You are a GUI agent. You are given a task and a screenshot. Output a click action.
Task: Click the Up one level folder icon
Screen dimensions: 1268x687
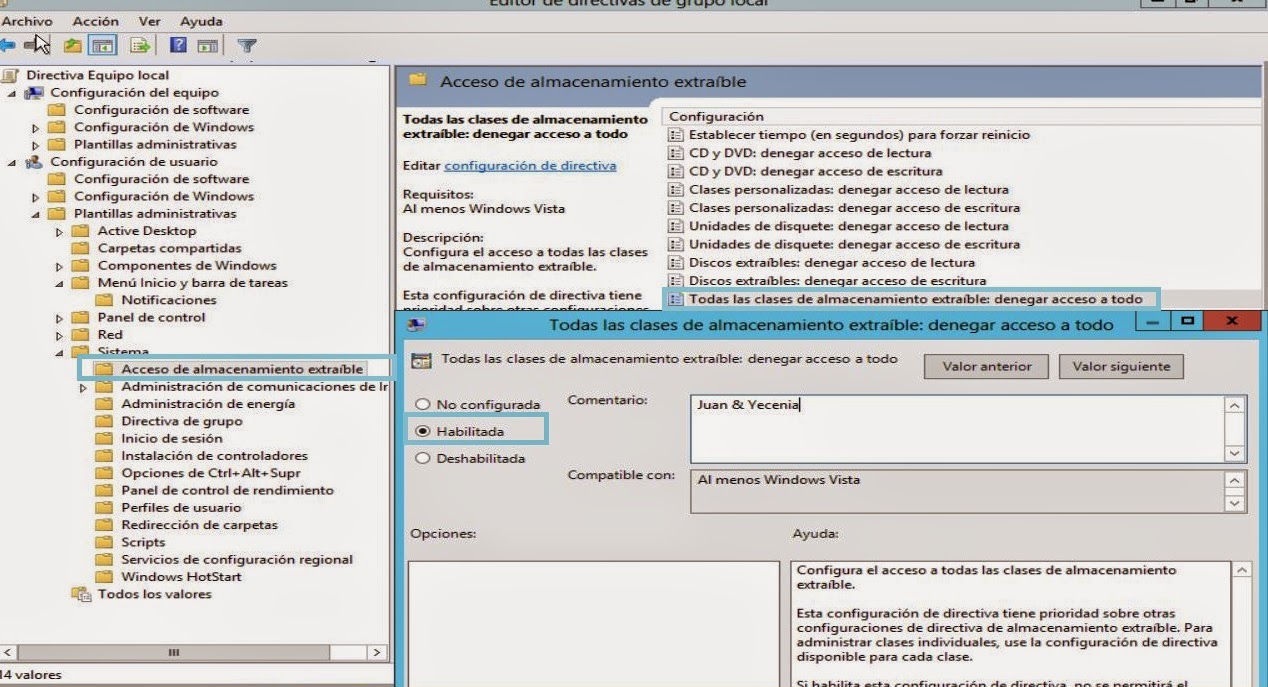pos(73,45)
